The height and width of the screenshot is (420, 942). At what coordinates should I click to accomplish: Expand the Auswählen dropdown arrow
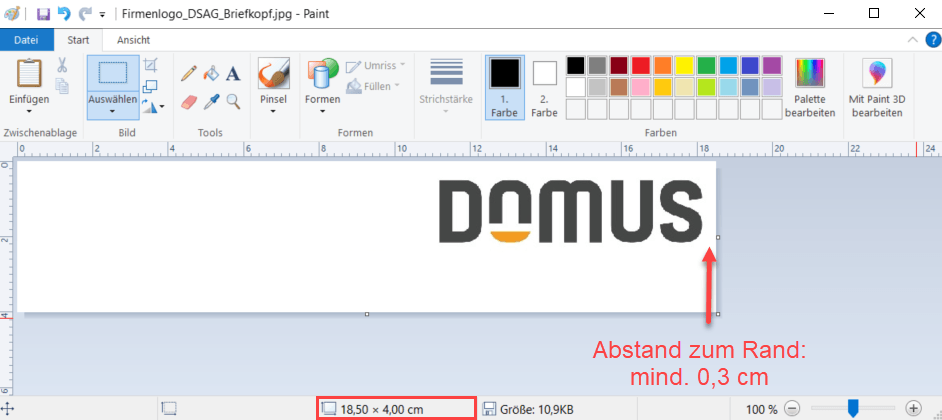coord(113,111)
